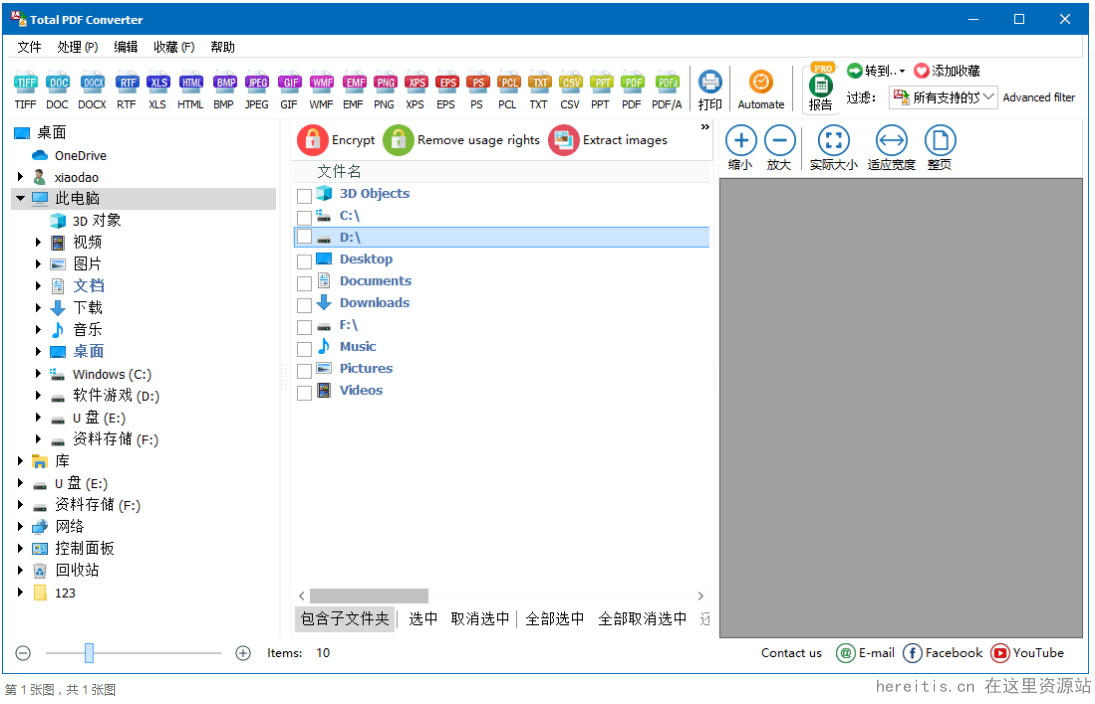Toggle 包含子文件夹 button
The image size is (1095, 704).
click(345, 619)
